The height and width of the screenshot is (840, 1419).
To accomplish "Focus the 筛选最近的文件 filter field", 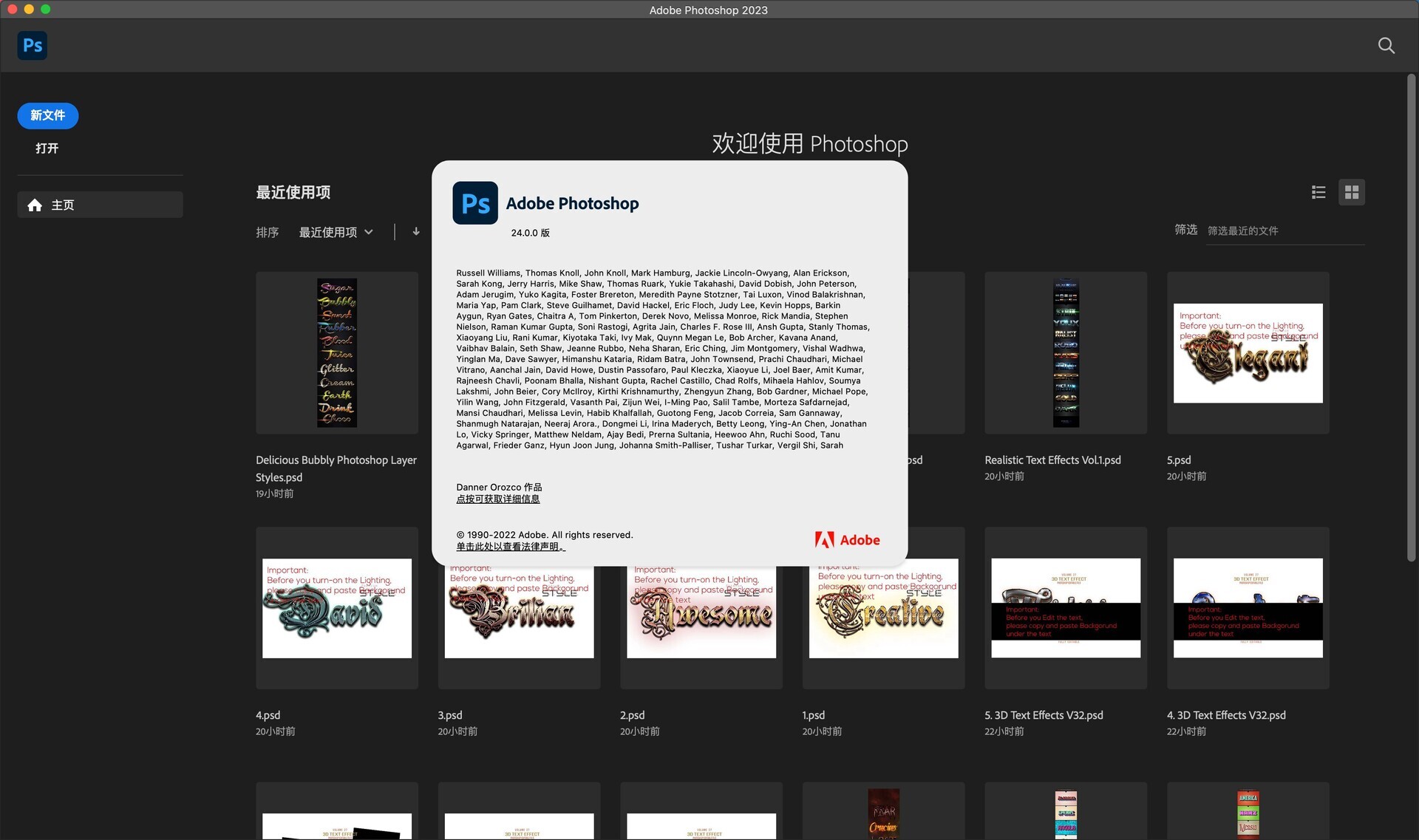I will pyautogui.click(x=1285, y=231).
